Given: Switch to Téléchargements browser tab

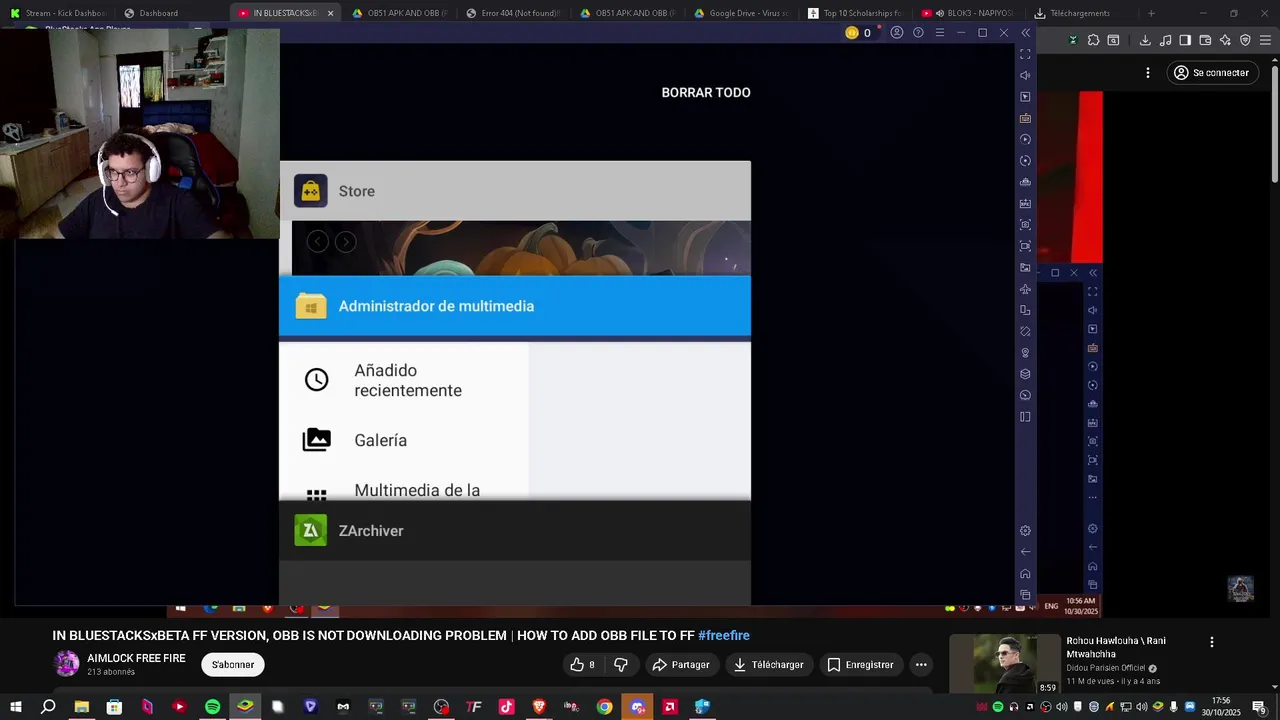Looking at the screenshot, I should 1078,13.
